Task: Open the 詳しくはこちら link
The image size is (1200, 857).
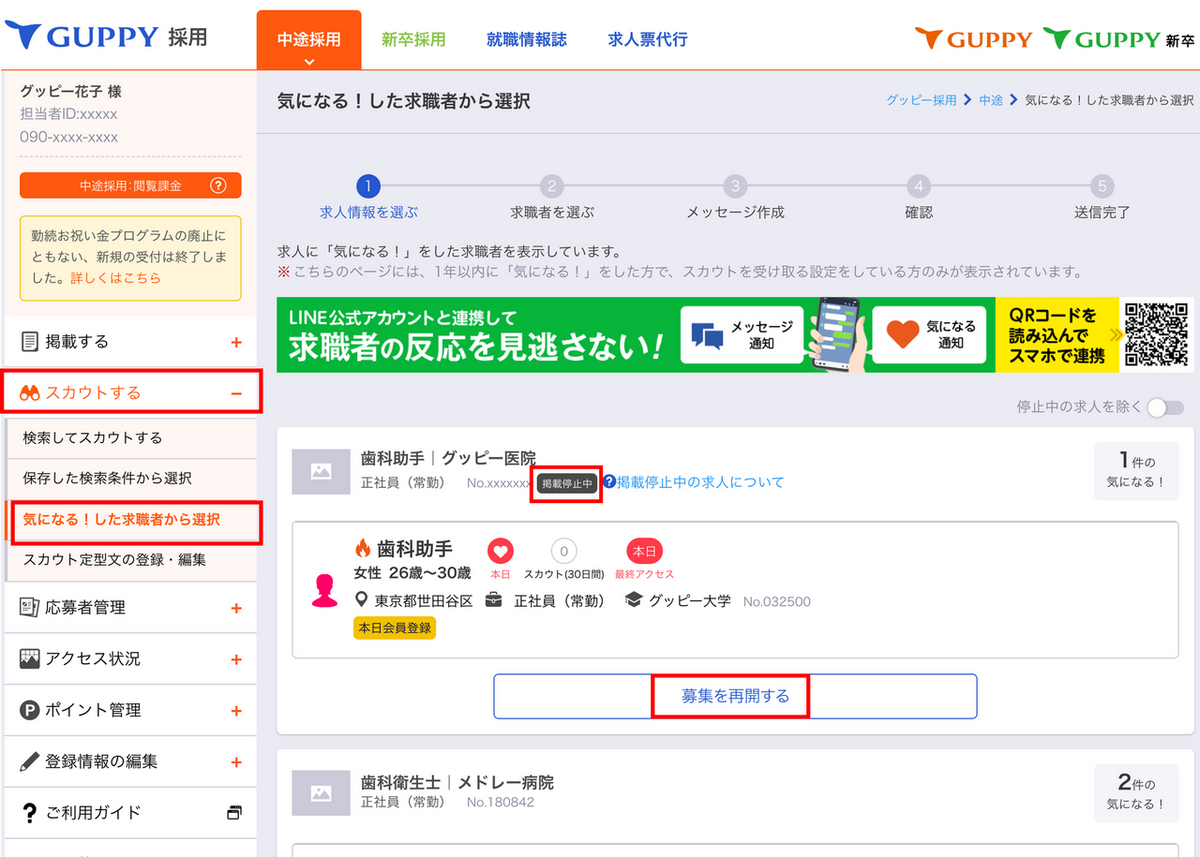Action: tap(115, 277)
